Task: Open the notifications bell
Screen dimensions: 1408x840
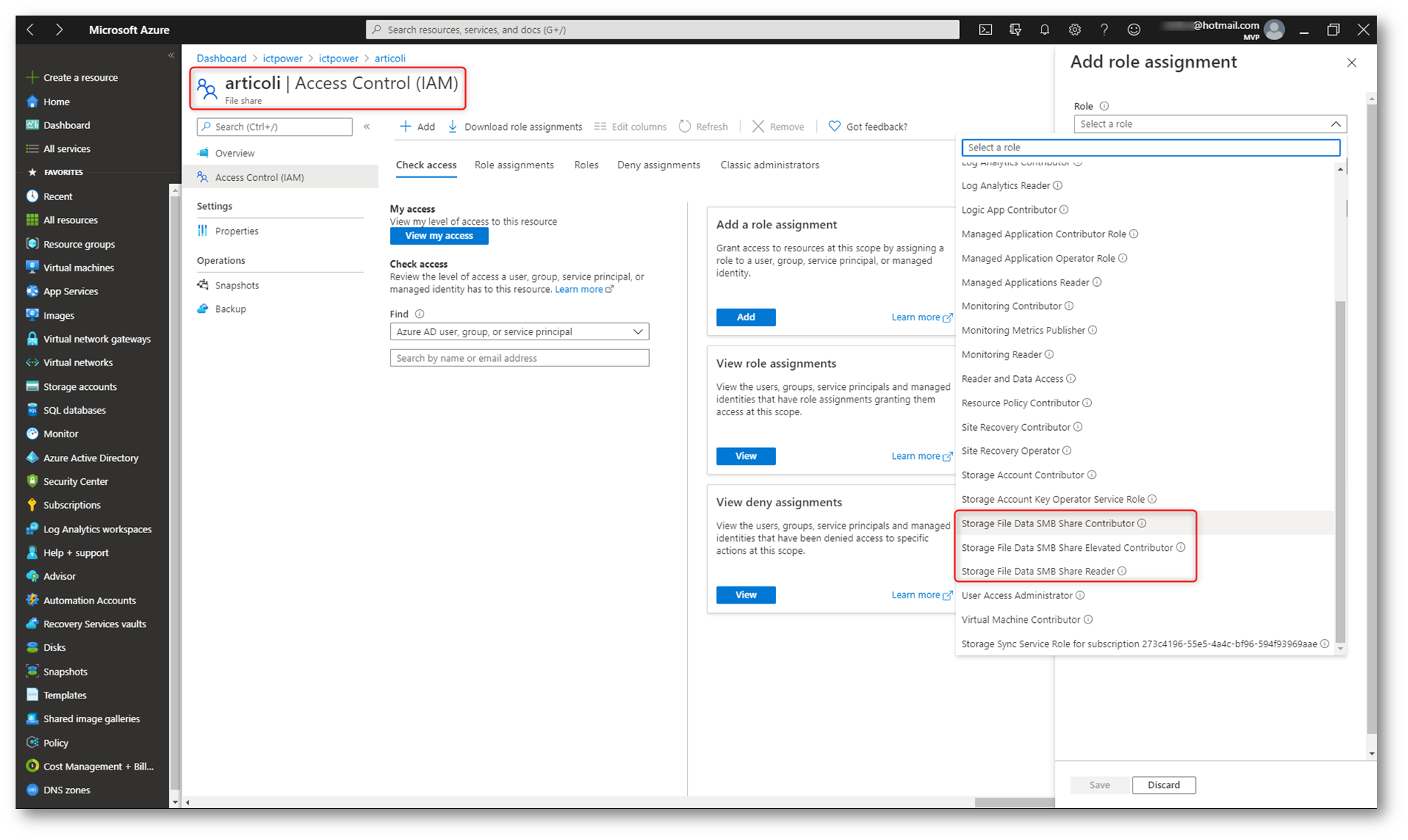Action: tap(1045, 30)
